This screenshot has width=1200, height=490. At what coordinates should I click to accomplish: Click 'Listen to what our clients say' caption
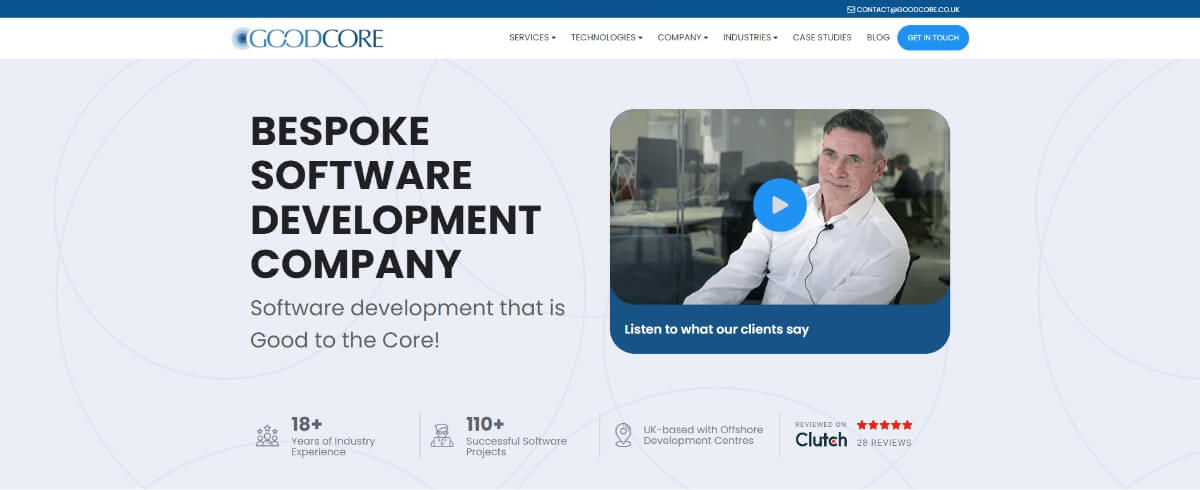pos(716,329)
